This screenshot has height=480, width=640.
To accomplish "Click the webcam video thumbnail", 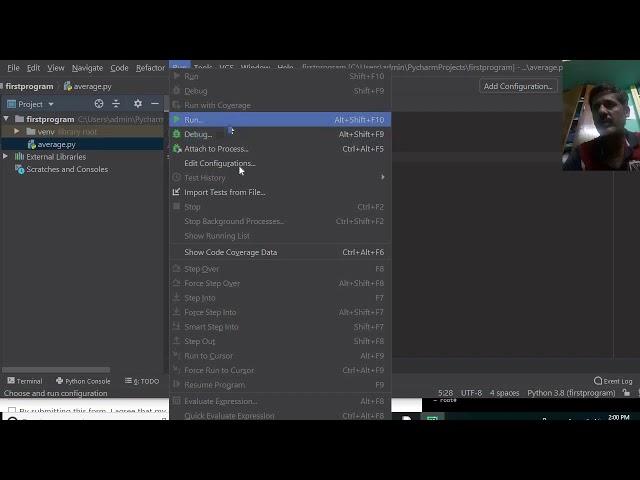I will (601, 116).
